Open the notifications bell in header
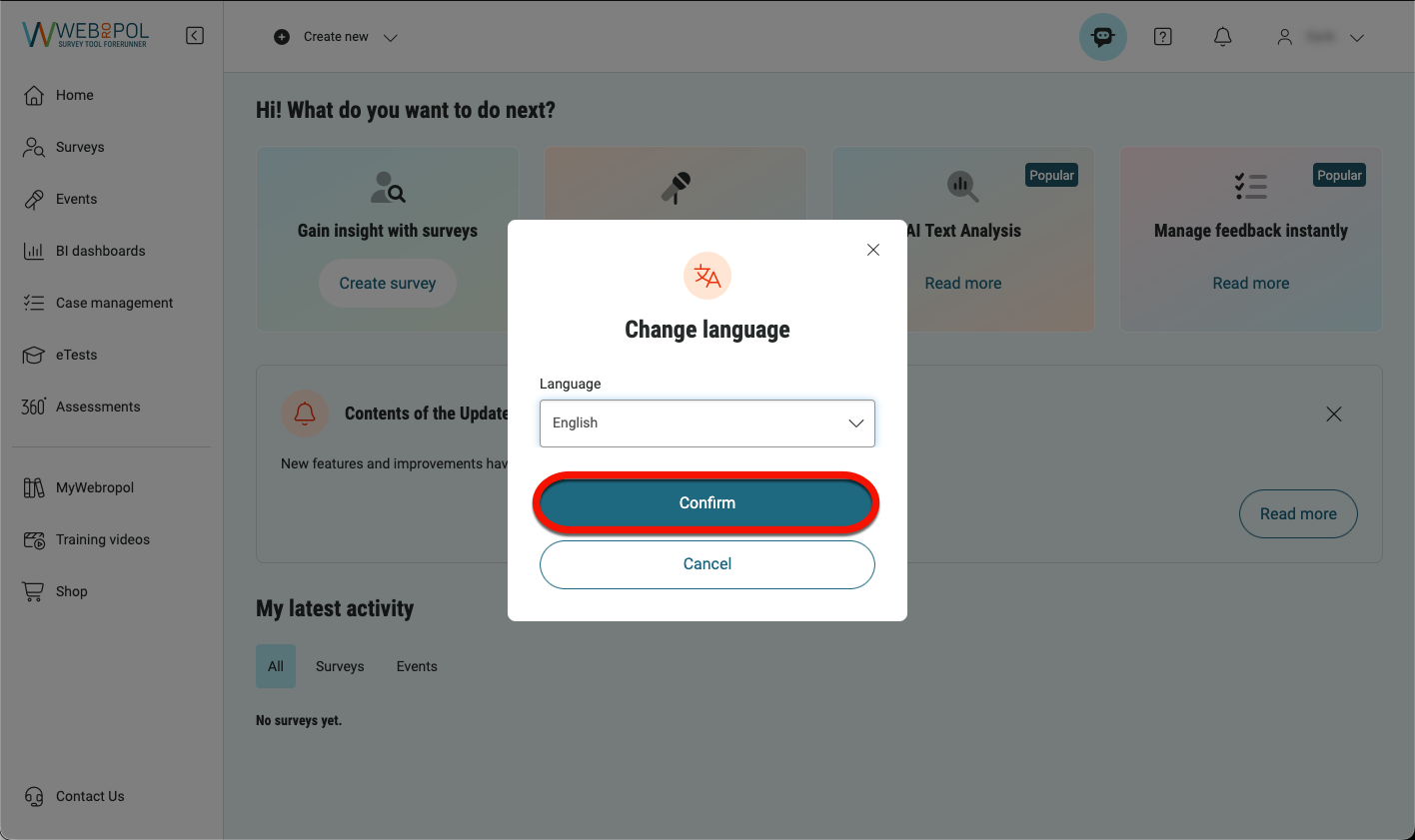Screen dimensions: 1415x840 point(1222,37)
